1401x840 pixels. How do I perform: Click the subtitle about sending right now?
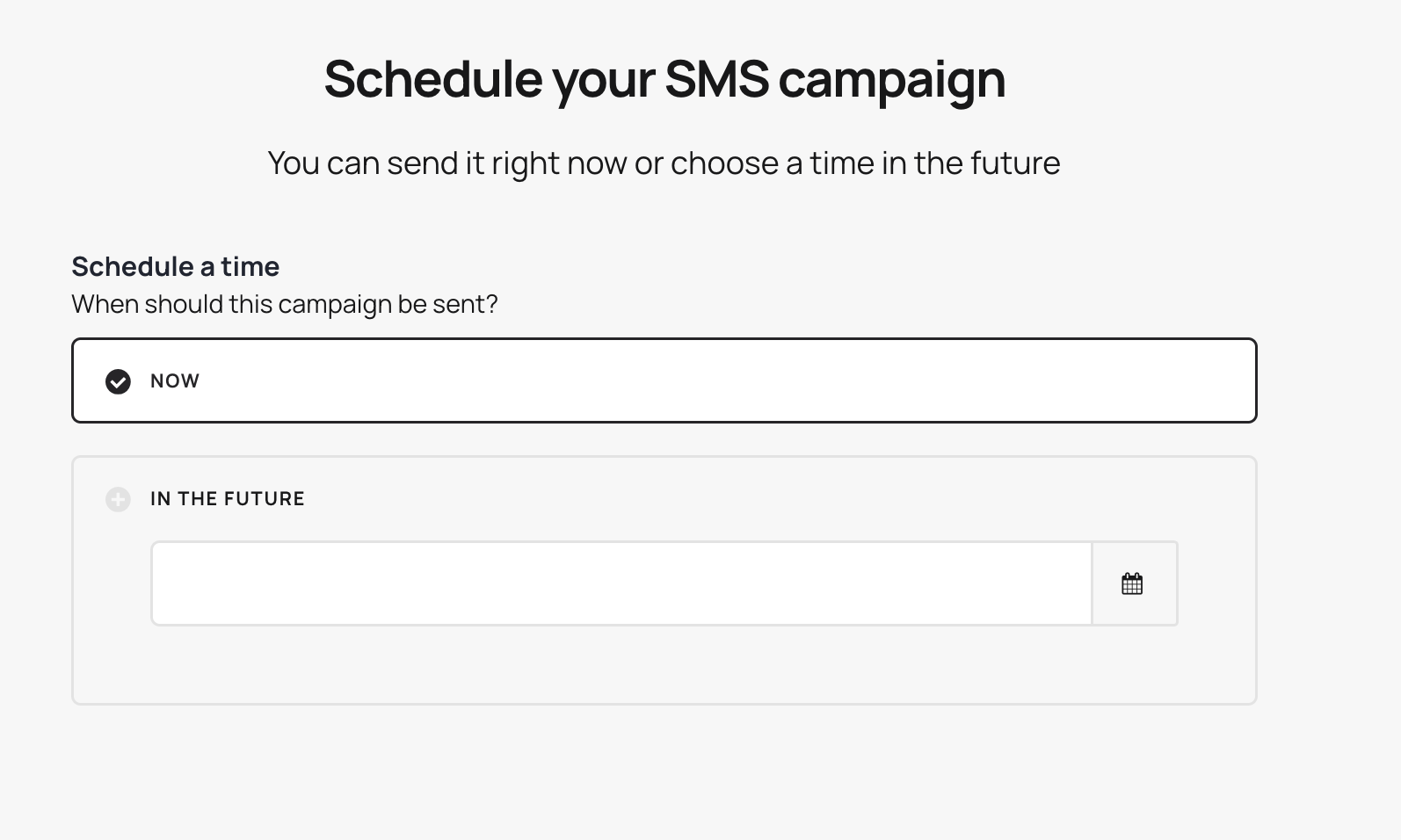pos(664,163)
